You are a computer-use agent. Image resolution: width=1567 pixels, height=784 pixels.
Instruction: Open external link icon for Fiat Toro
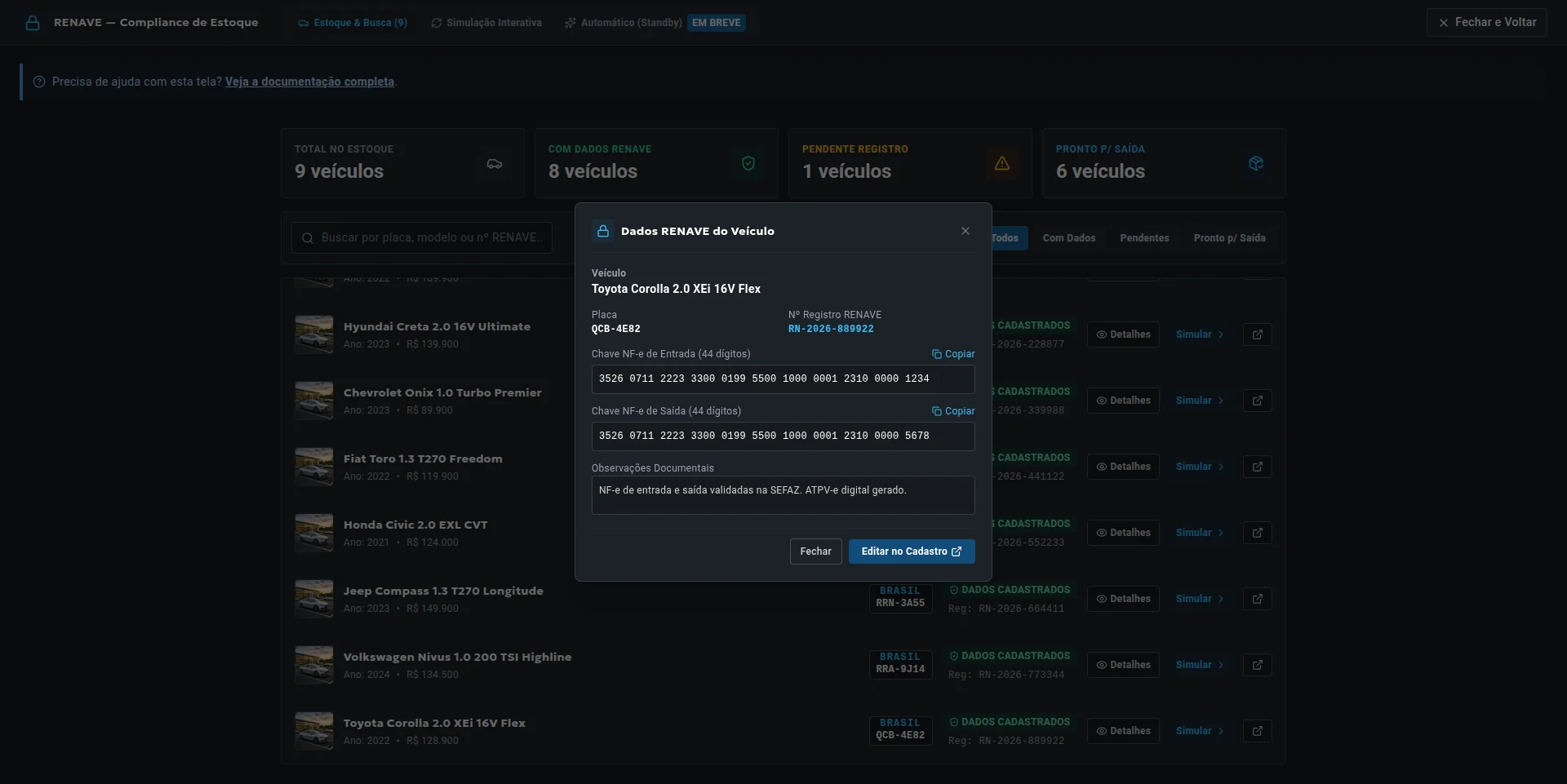pyautogui.click(x=1258, y=467)
